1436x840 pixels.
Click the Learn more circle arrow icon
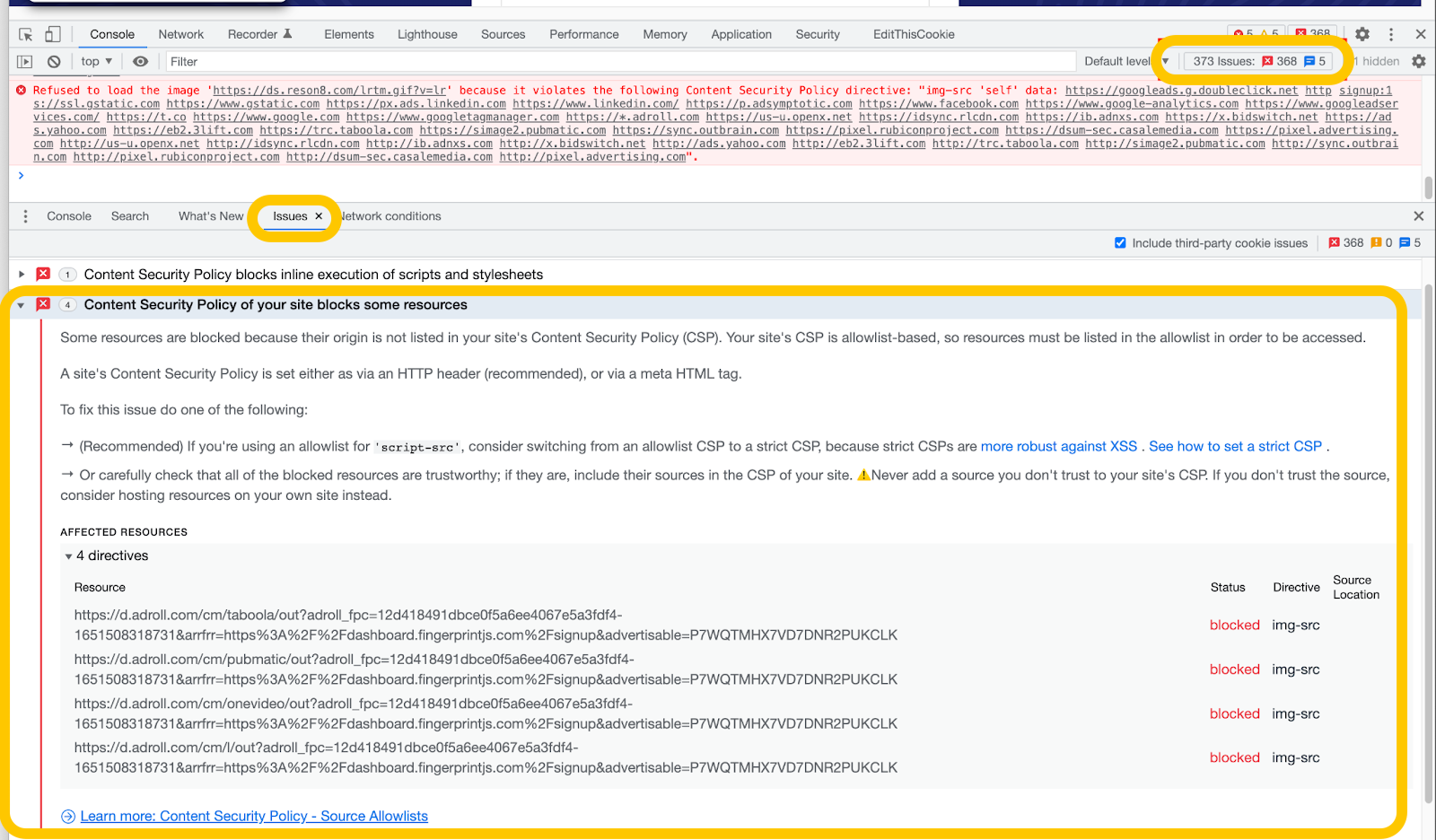68,816
